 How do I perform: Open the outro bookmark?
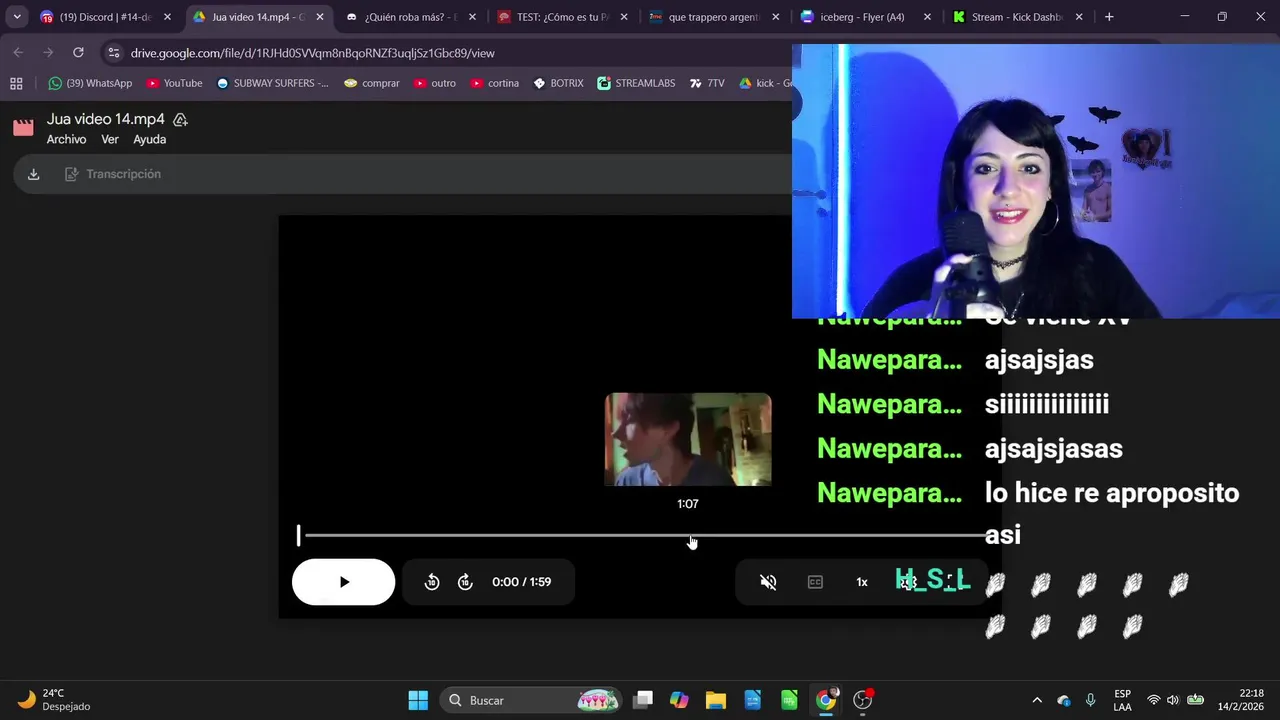point(434,83)
